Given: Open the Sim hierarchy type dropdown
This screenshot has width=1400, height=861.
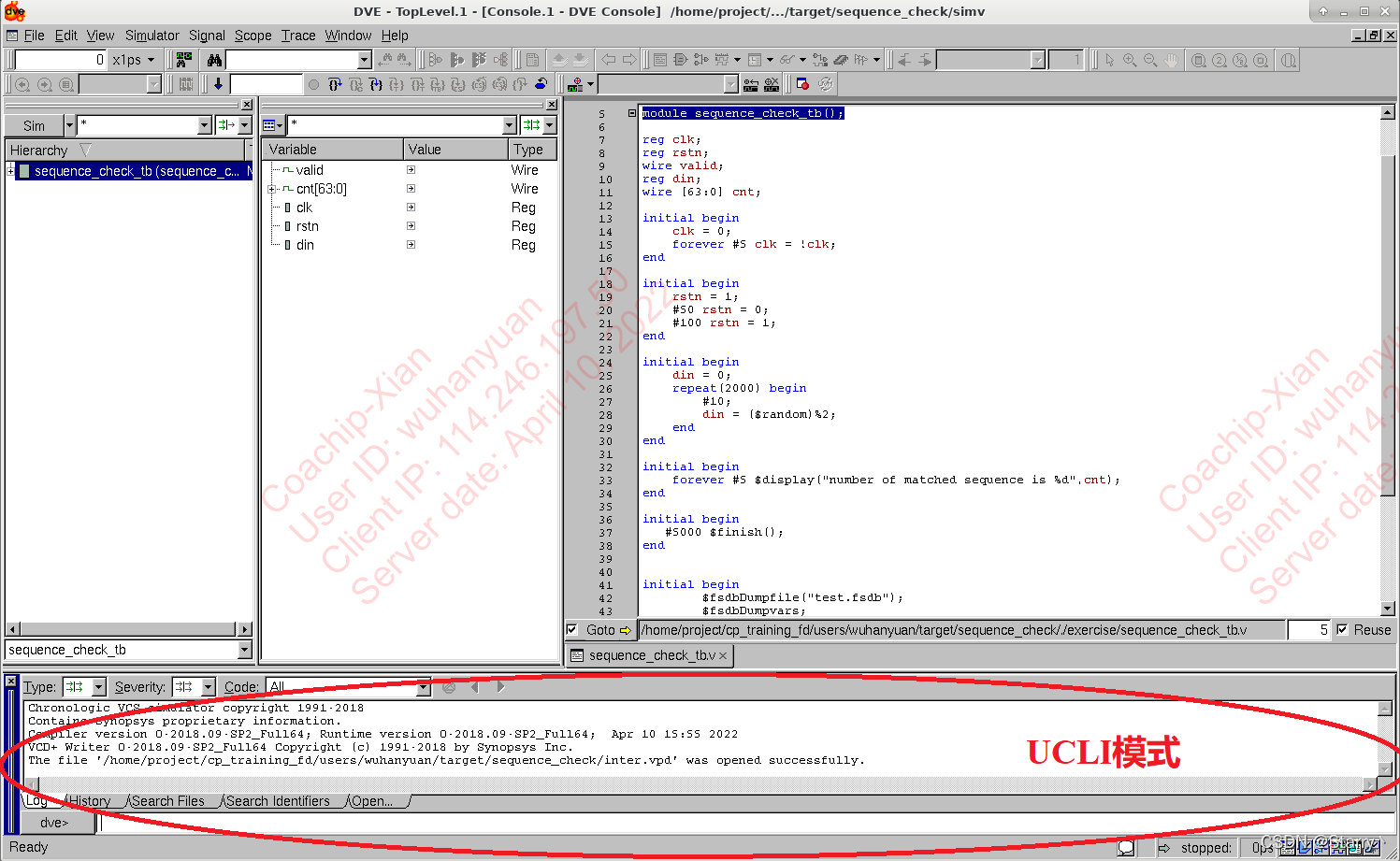Looking at the screenshot, I should point(69,125).
